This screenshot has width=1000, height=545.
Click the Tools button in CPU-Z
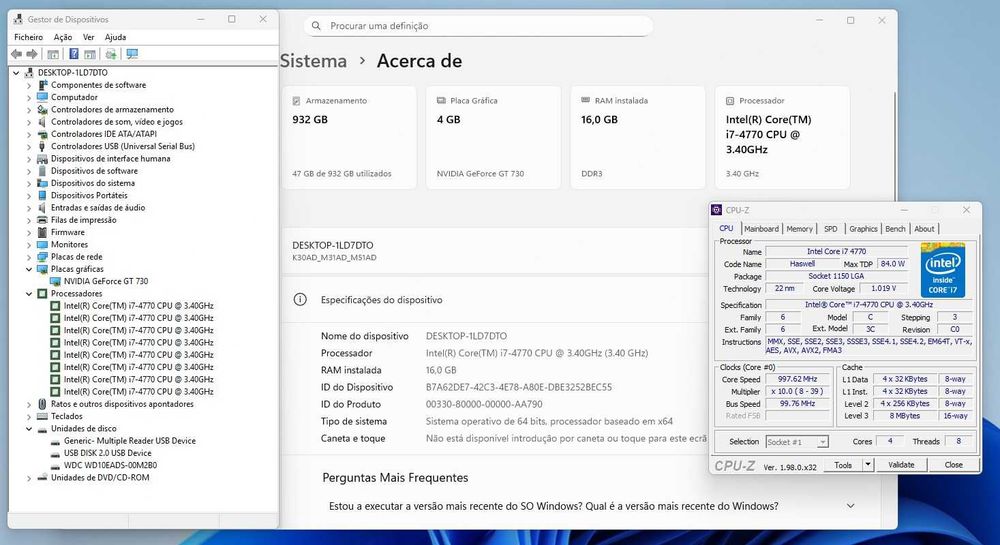click(x=843, y=465)
